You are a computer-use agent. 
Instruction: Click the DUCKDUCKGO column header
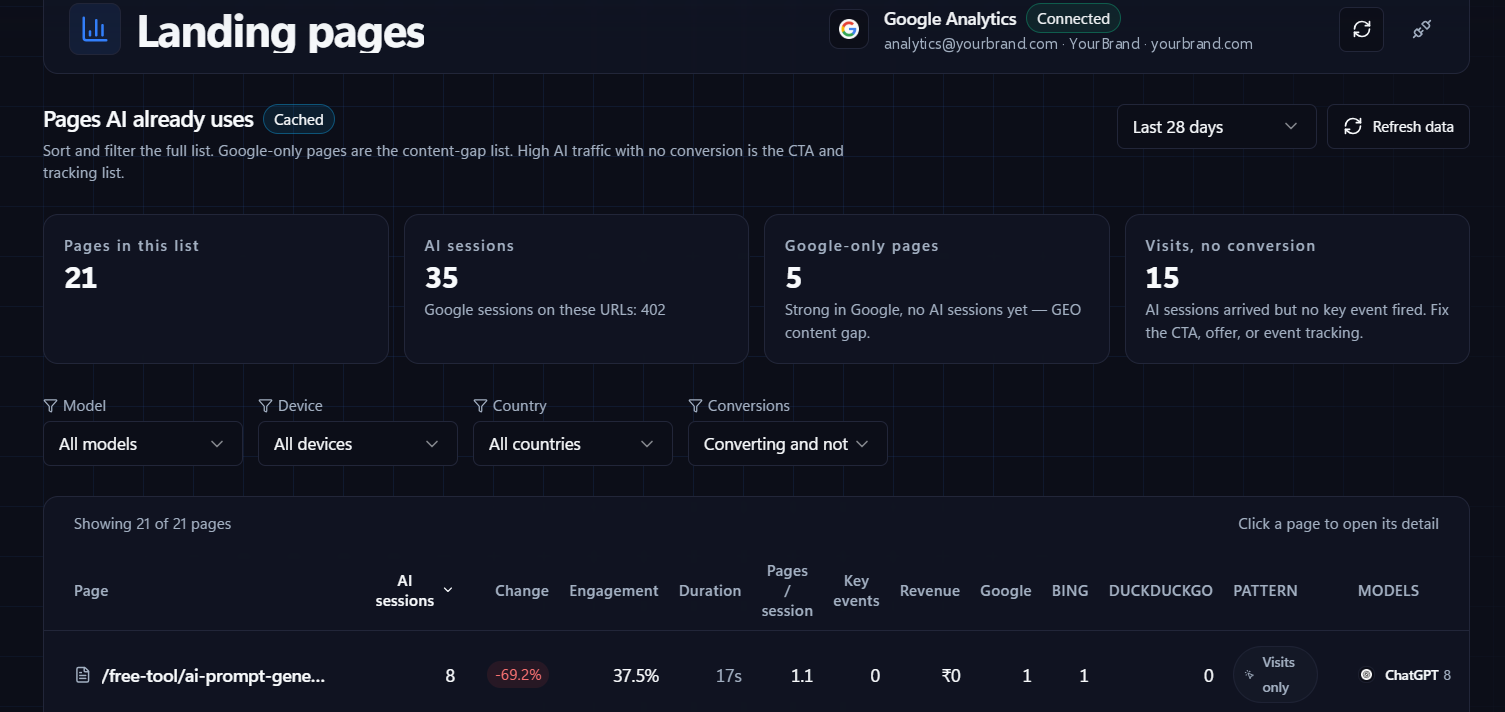tap(1161, 591)
